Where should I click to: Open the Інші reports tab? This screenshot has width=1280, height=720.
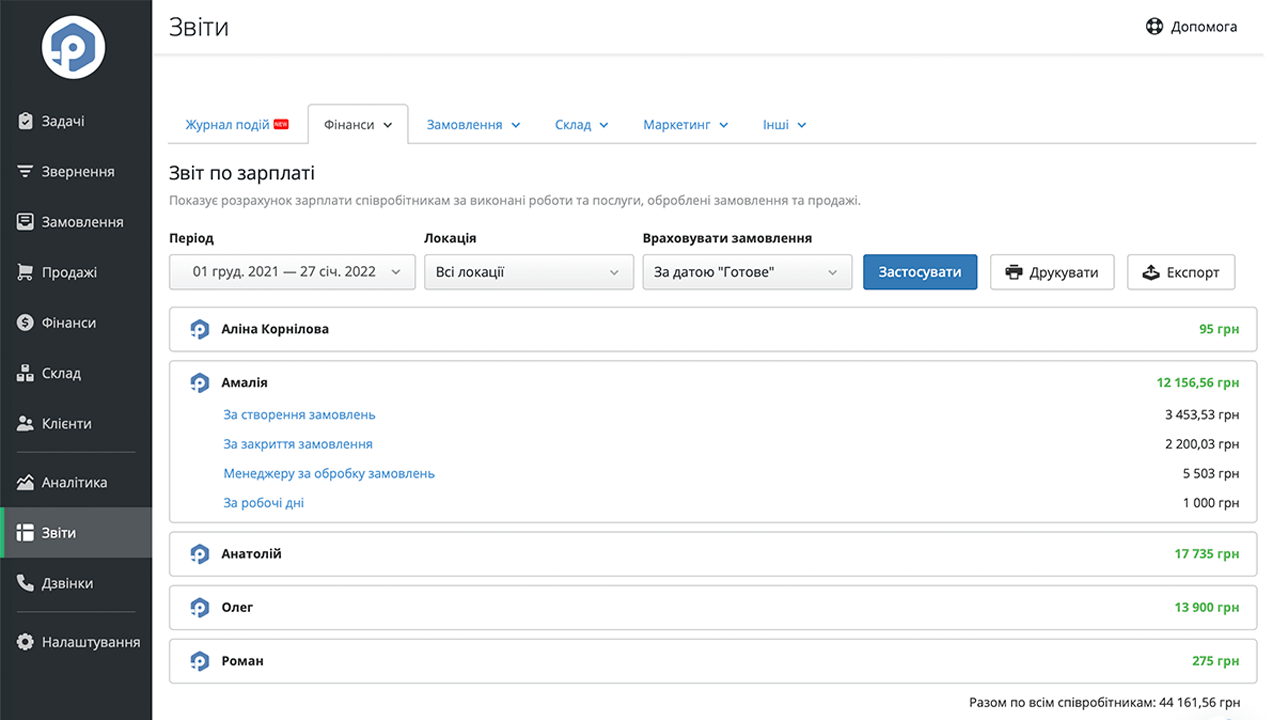(784, 125)
